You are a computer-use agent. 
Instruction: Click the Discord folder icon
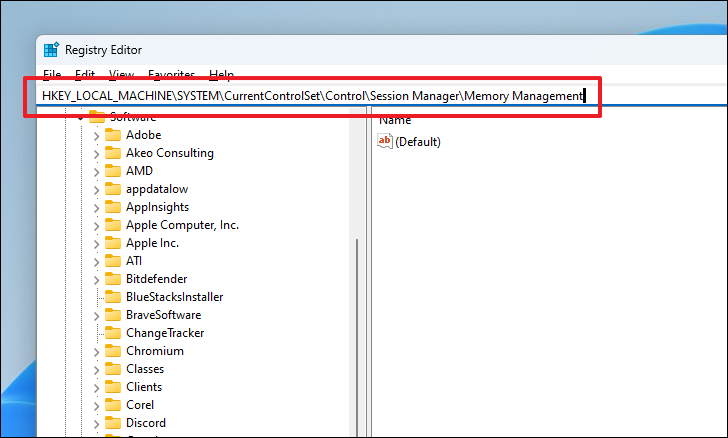pos(113,423)
